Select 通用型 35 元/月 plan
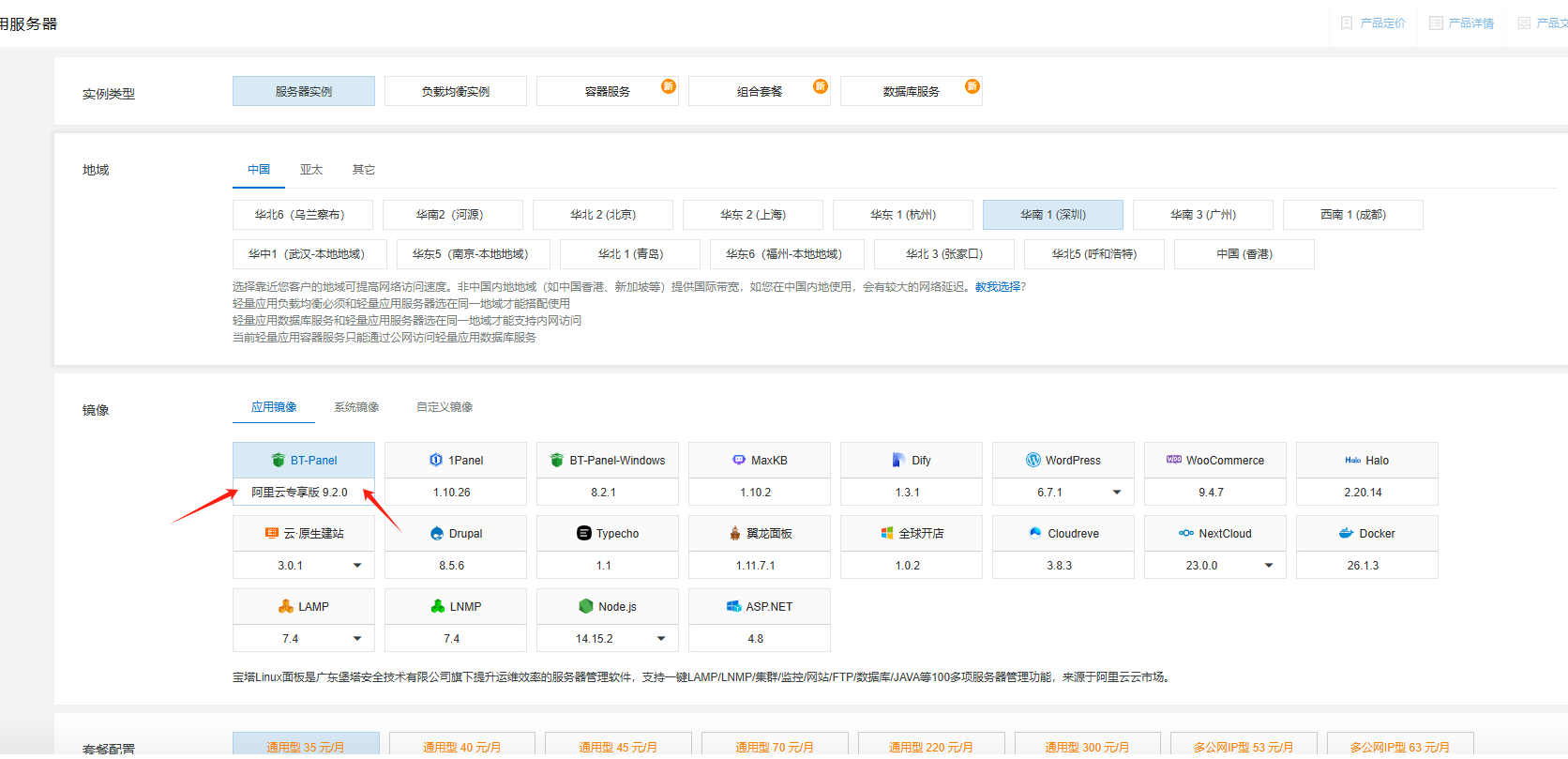This screenshot has height=759, width=1568. click(x=306, y=746)
